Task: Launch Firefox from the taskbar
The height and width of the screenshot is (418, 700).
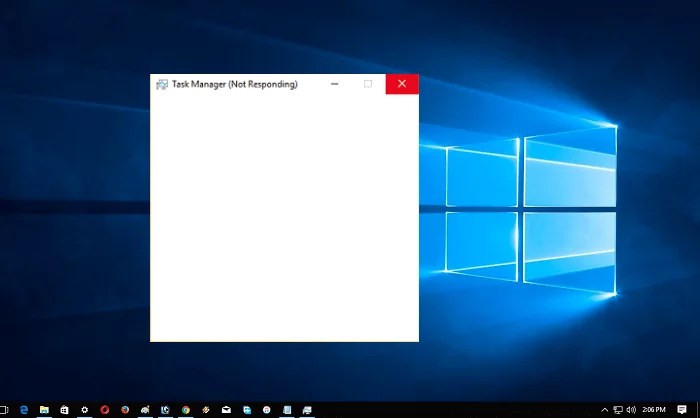Action: 125,410
